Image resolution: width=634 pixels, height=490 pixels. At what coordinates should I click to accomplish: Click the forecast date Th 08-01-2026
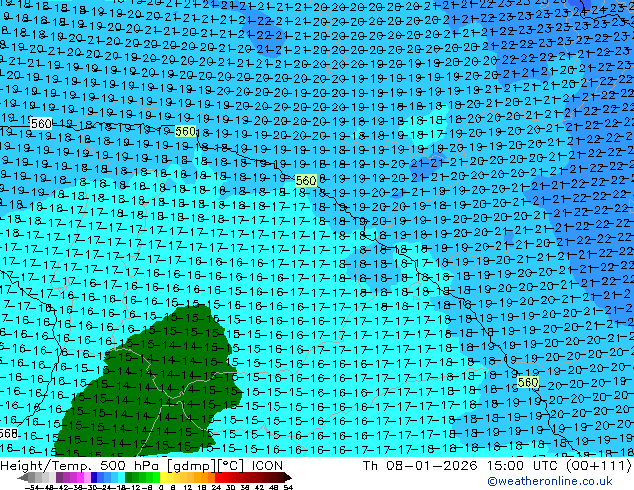pyautogui.click(x=420, y=466)
